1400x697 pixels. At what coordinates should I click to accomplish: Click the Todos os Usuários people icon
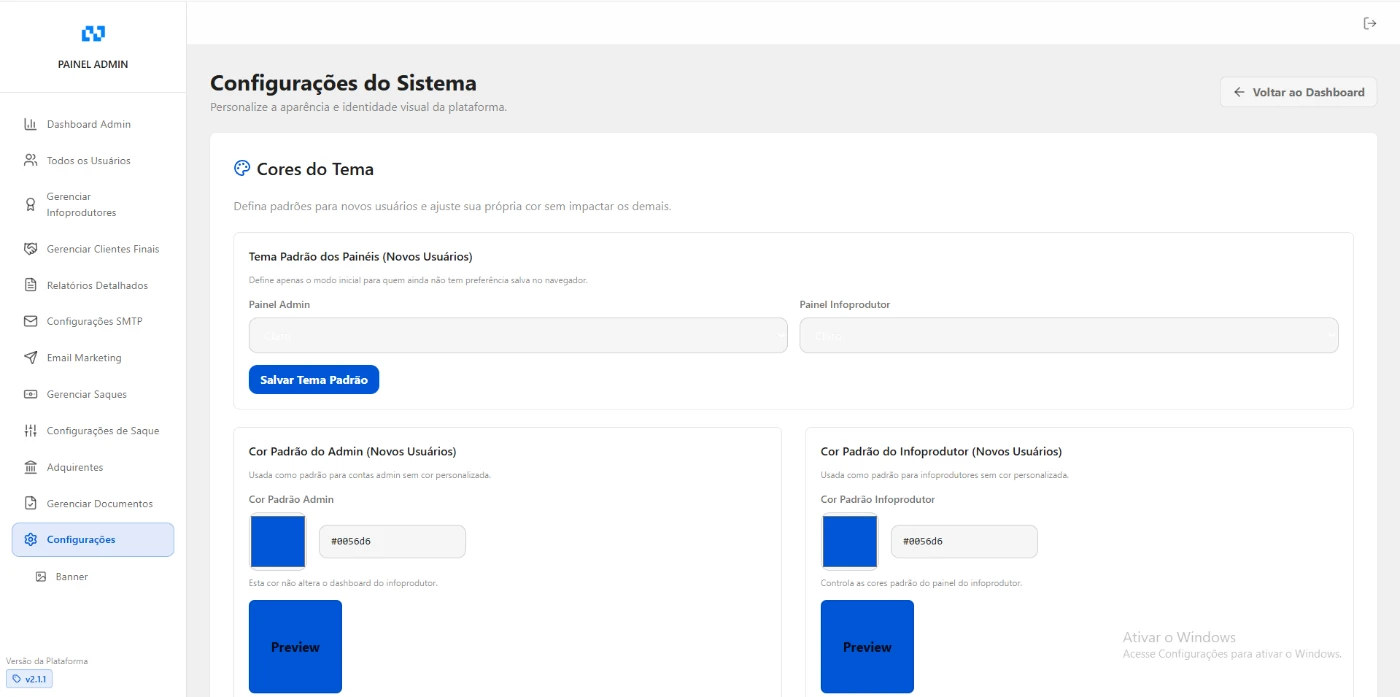[x=30, y=161]
